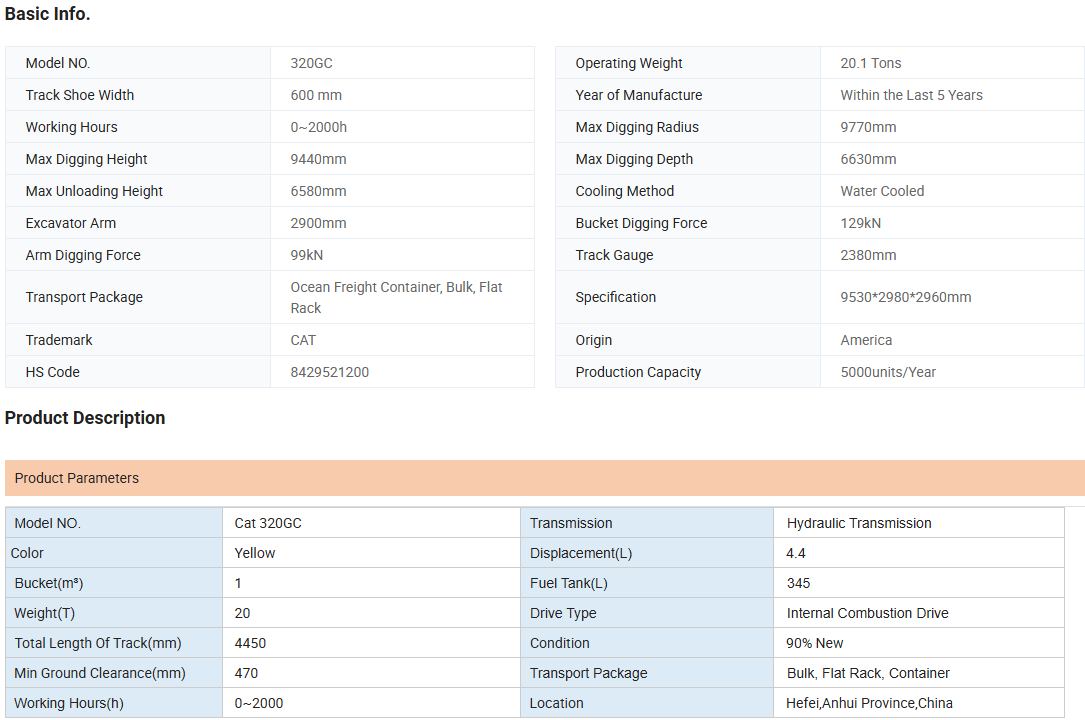Click the Specification label
The height and width of the screenshot is (720, 1085).
[616, 297]
